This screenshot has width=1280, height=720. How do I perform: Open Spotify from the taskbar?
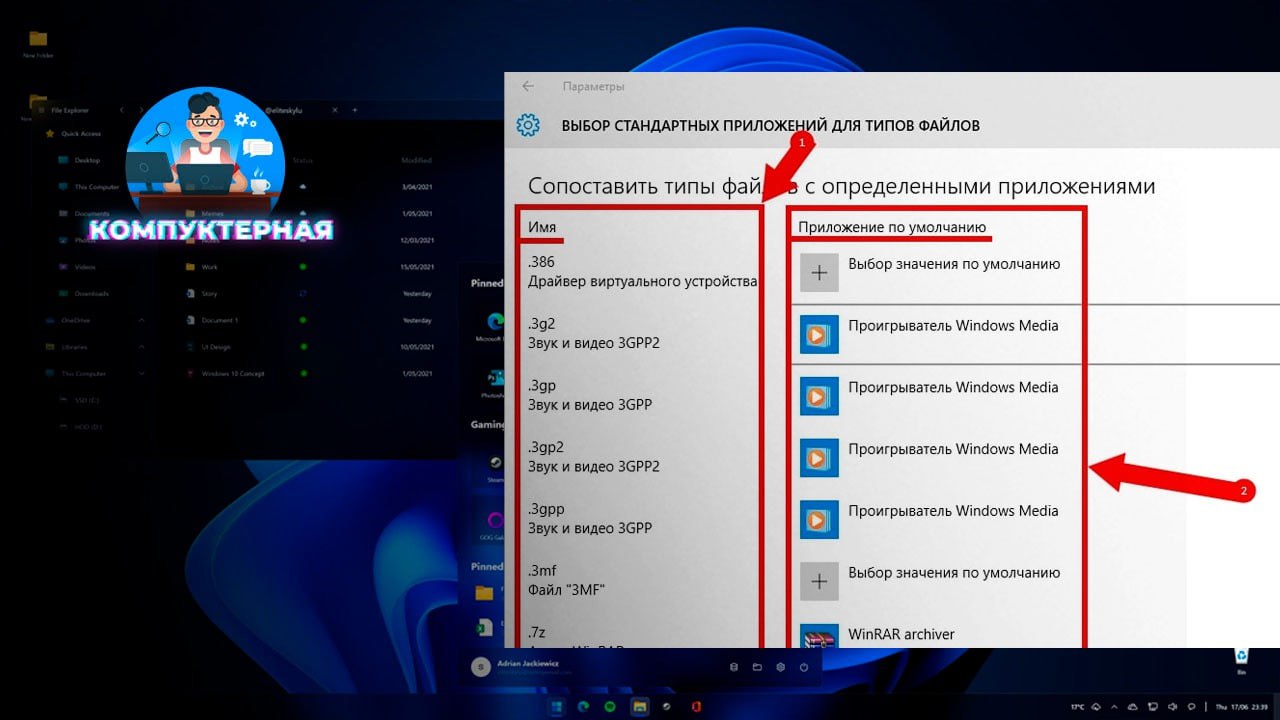point(610,706)
